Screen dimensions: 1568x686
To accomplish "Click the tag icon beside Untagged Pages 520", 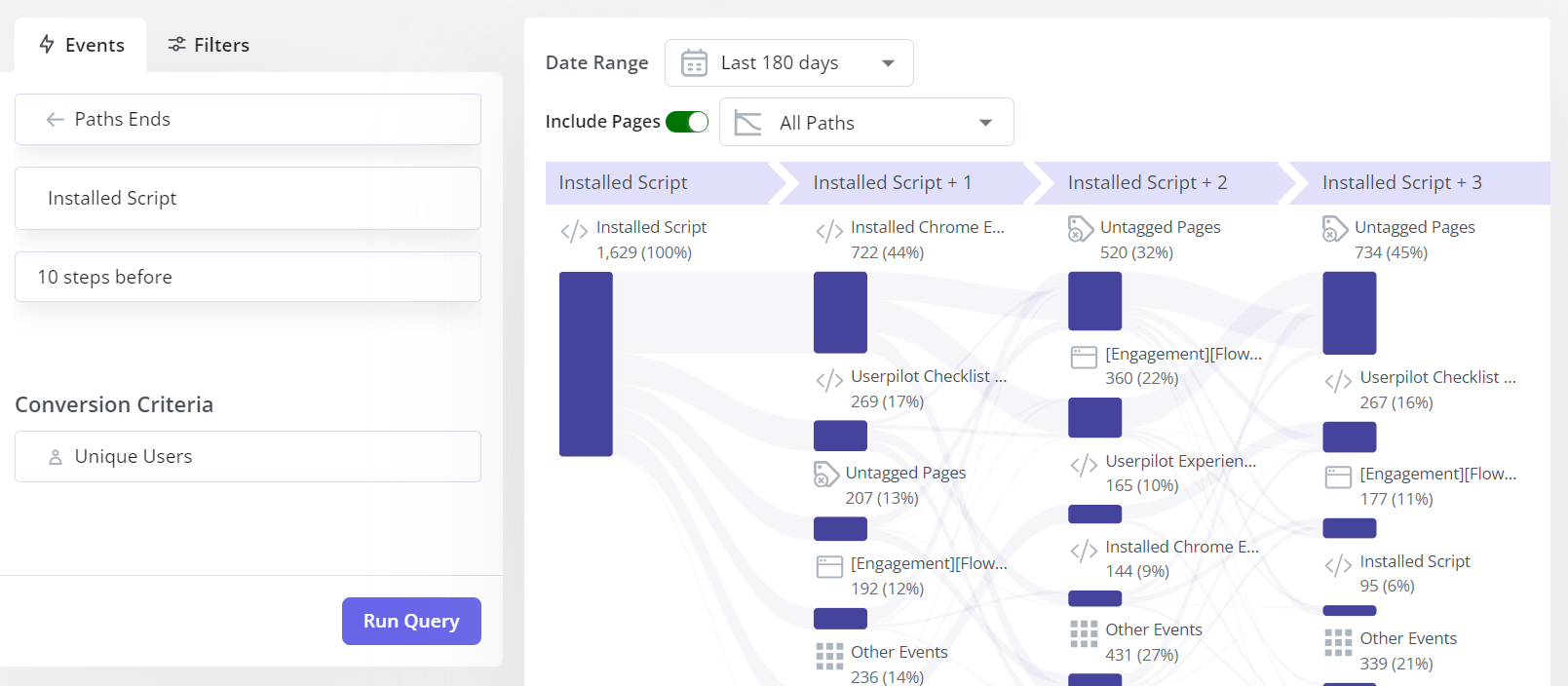I will pos(1081,229).
